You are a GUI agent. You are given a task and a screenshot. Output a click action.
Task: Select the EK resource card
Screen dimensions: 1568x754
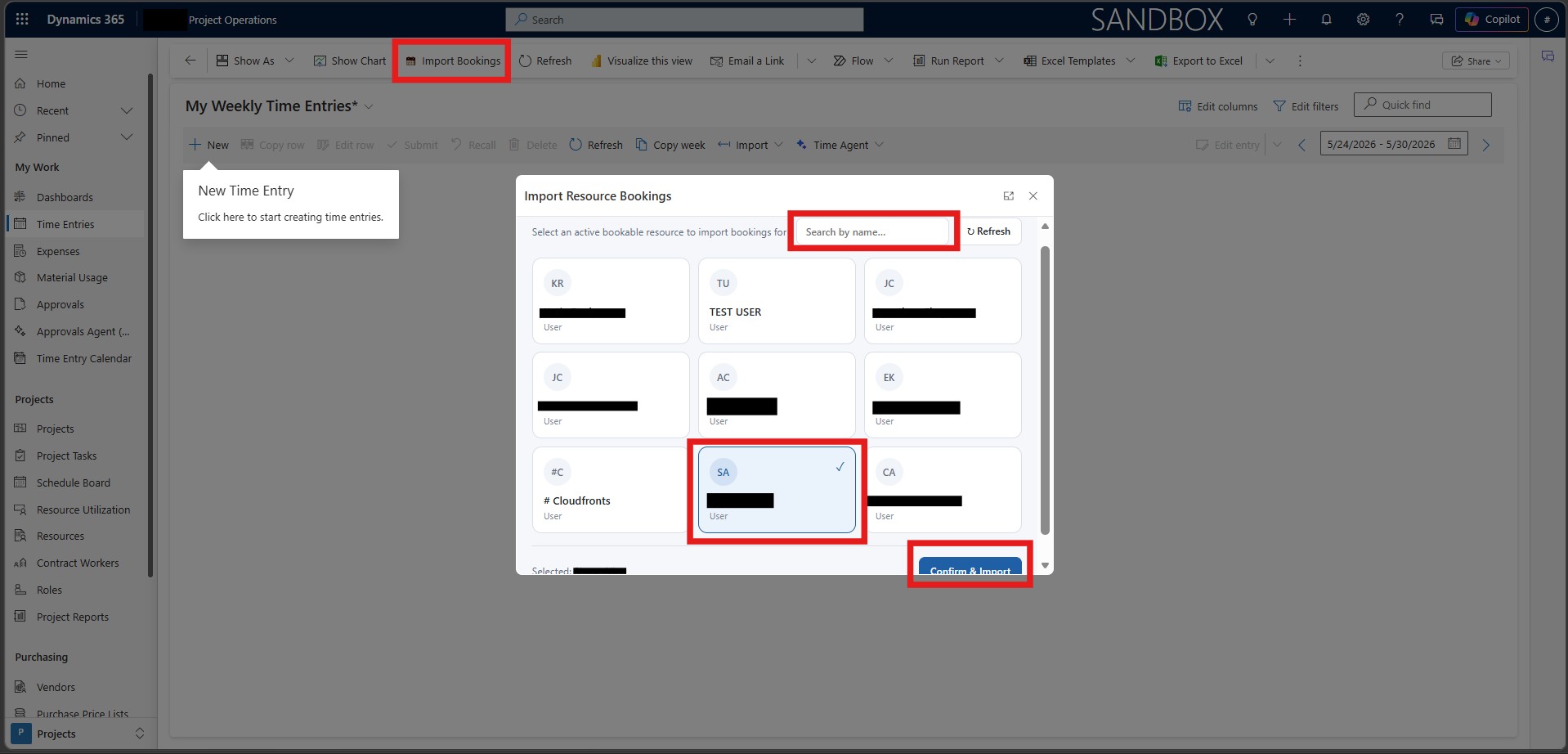point(943,395)
